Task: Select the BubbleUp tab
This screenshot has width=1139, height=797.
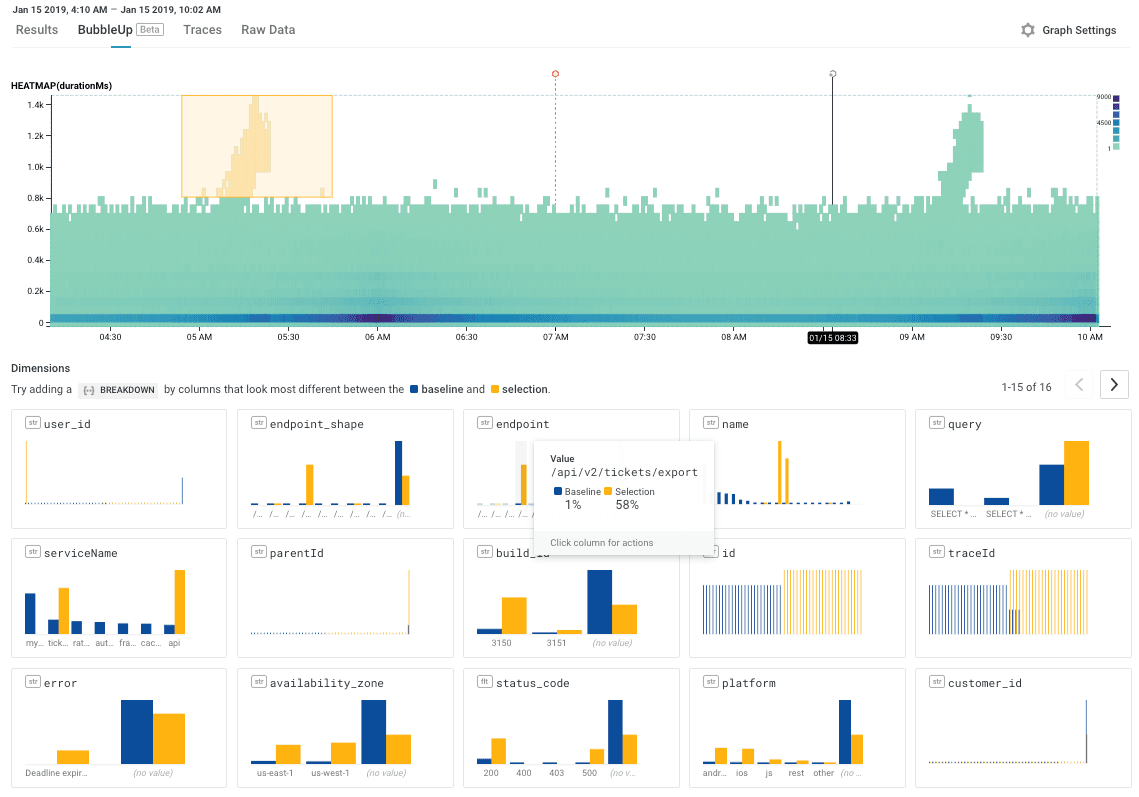Action: pos(105,30)
